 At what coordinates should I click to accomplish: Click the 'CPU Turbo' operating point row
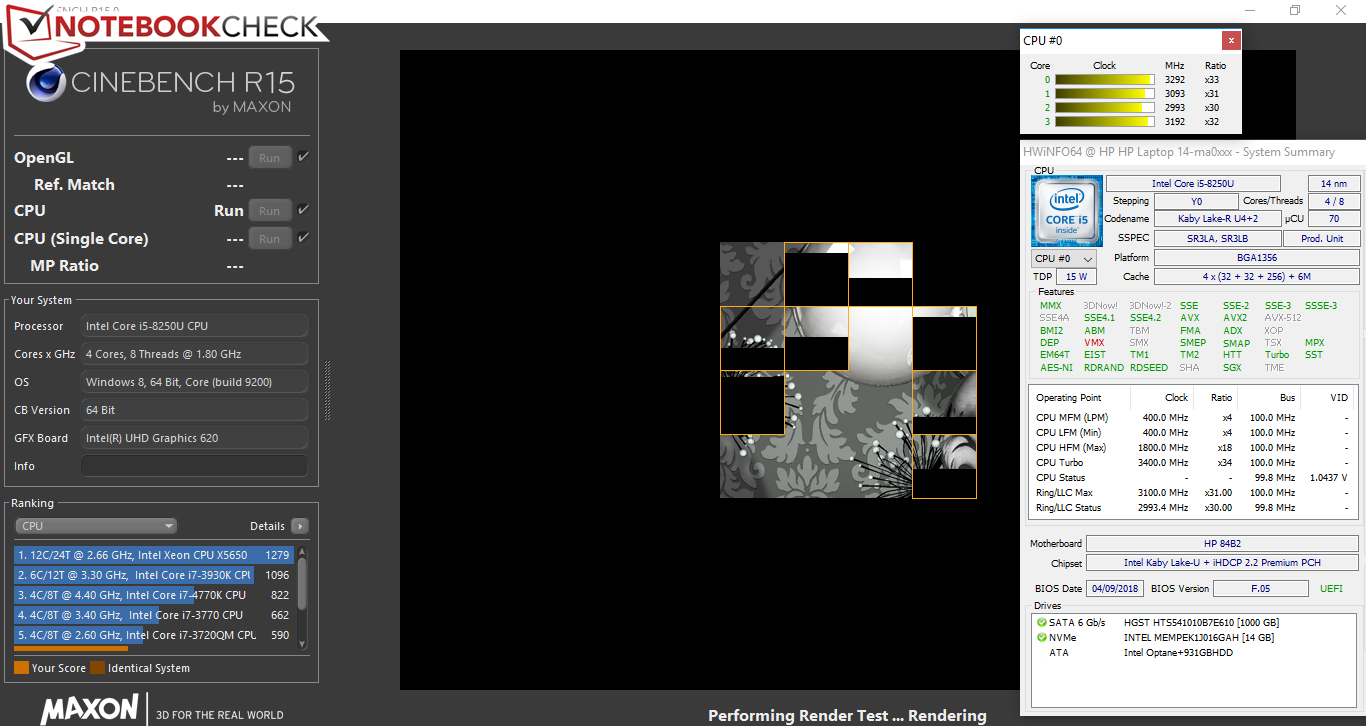(1193, 463)
